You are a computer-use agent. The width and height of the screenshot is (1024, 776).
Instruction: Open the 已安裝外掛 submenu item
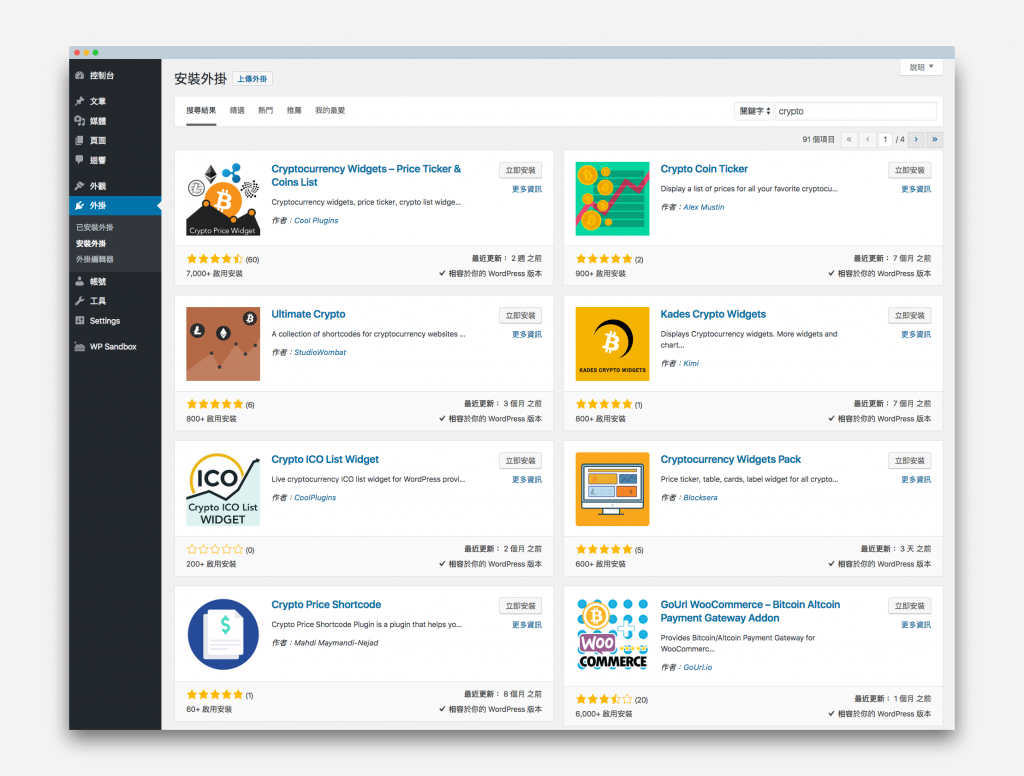[x=95, y=227]
